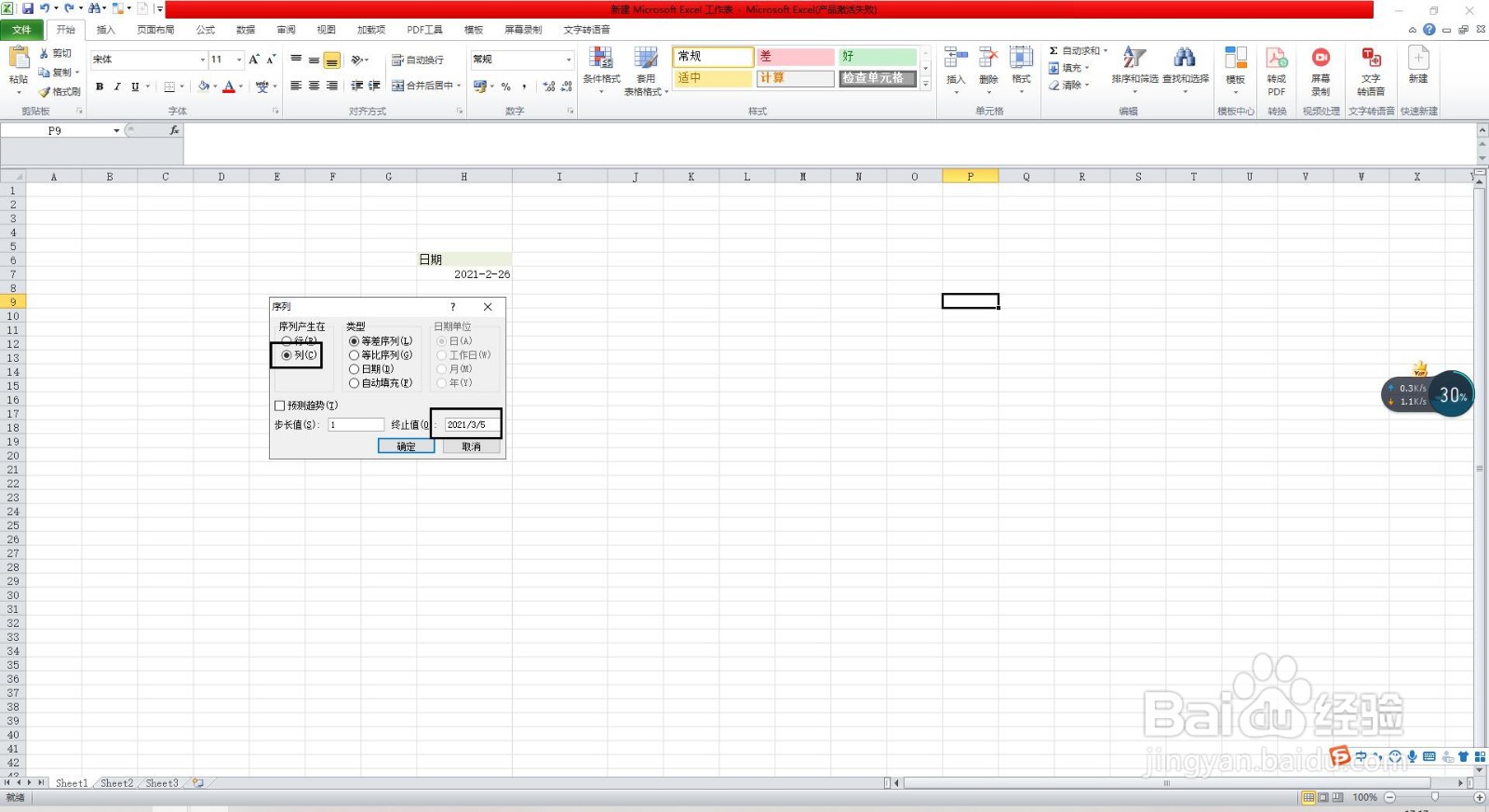Image resolution: width=1489 pixels, height=812 pixels.
Task: Click the 格式刷 format painter
Action: tap(60, 91)
